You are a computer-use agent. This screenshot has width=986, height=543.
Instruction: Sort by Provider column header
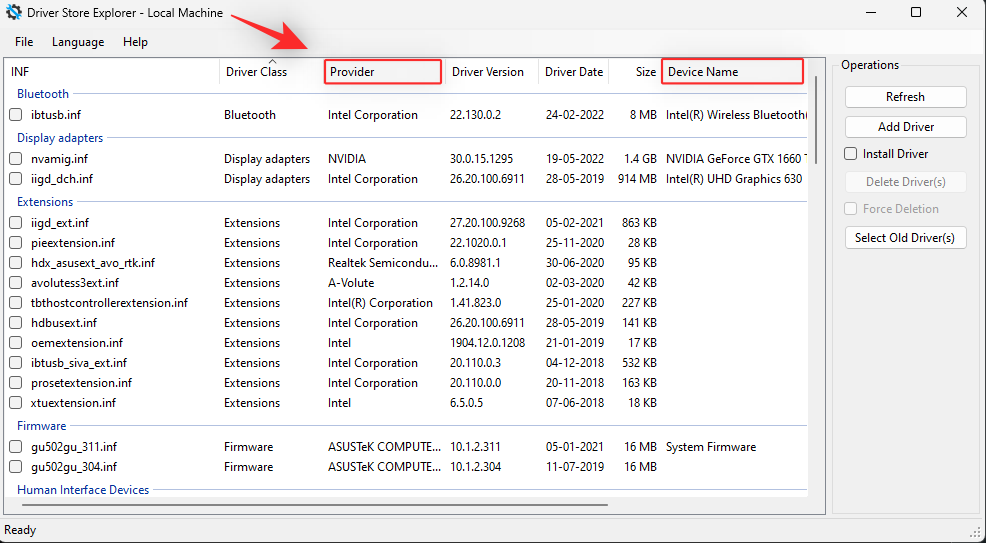coord(382,72)
